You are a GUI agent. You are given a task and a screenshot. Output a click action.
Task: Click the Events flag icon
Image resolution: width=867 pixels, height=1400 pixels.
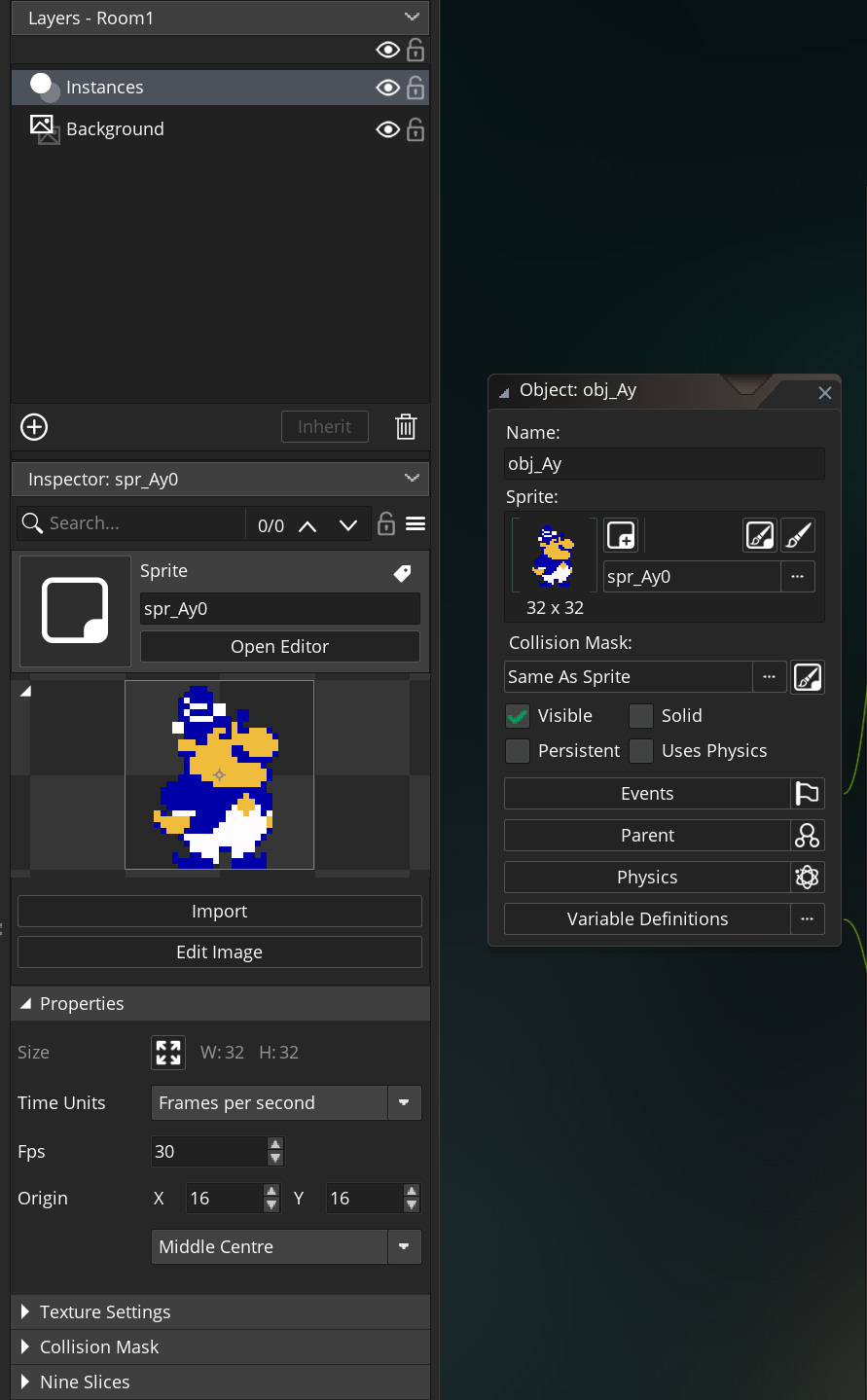[808, 794]
